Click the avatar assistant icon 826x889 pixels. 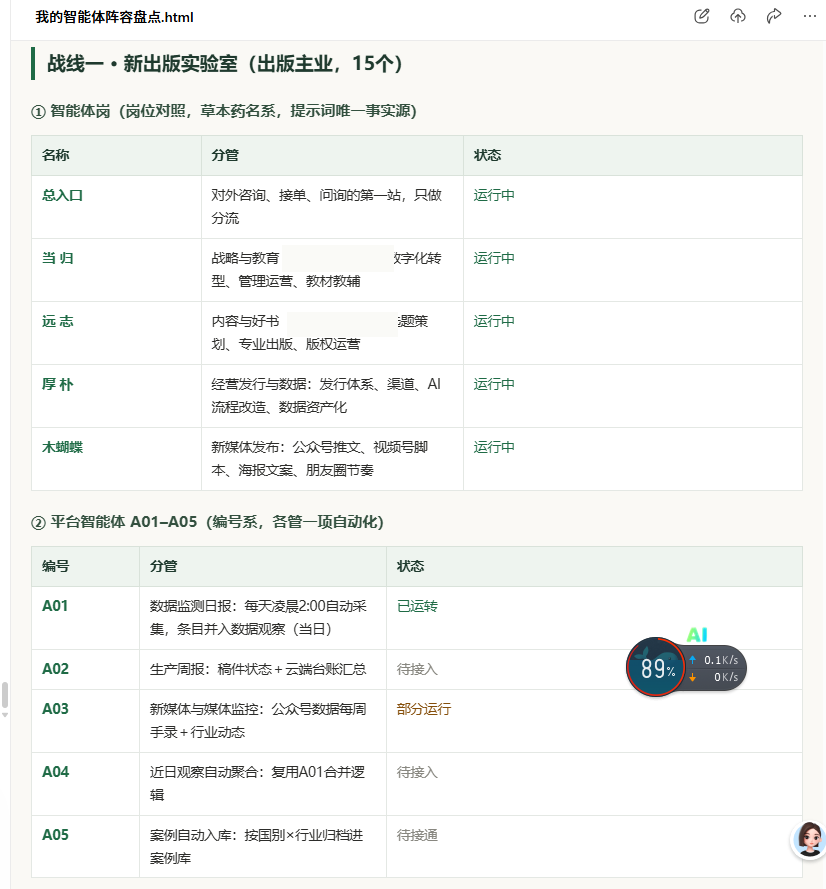tap(808, 840)
